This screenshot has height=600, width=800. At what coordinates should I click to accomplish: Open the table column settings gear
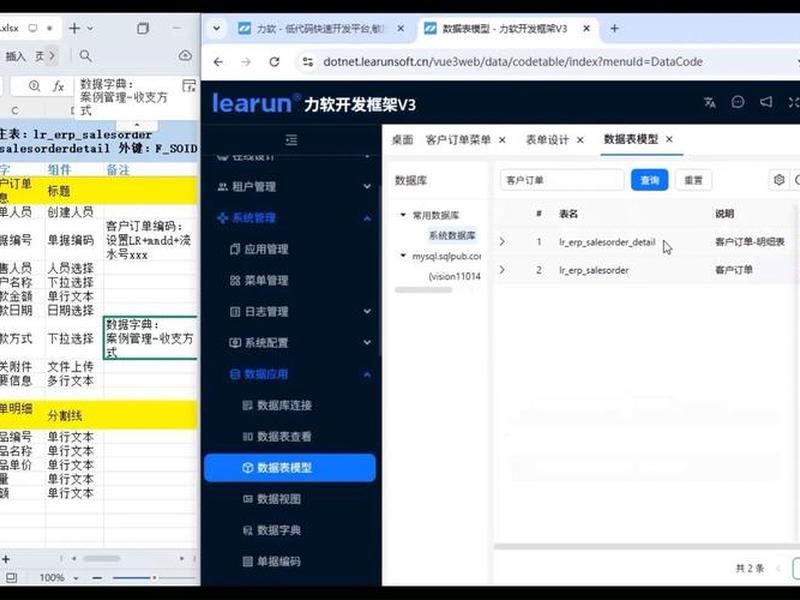click(779, 180)
